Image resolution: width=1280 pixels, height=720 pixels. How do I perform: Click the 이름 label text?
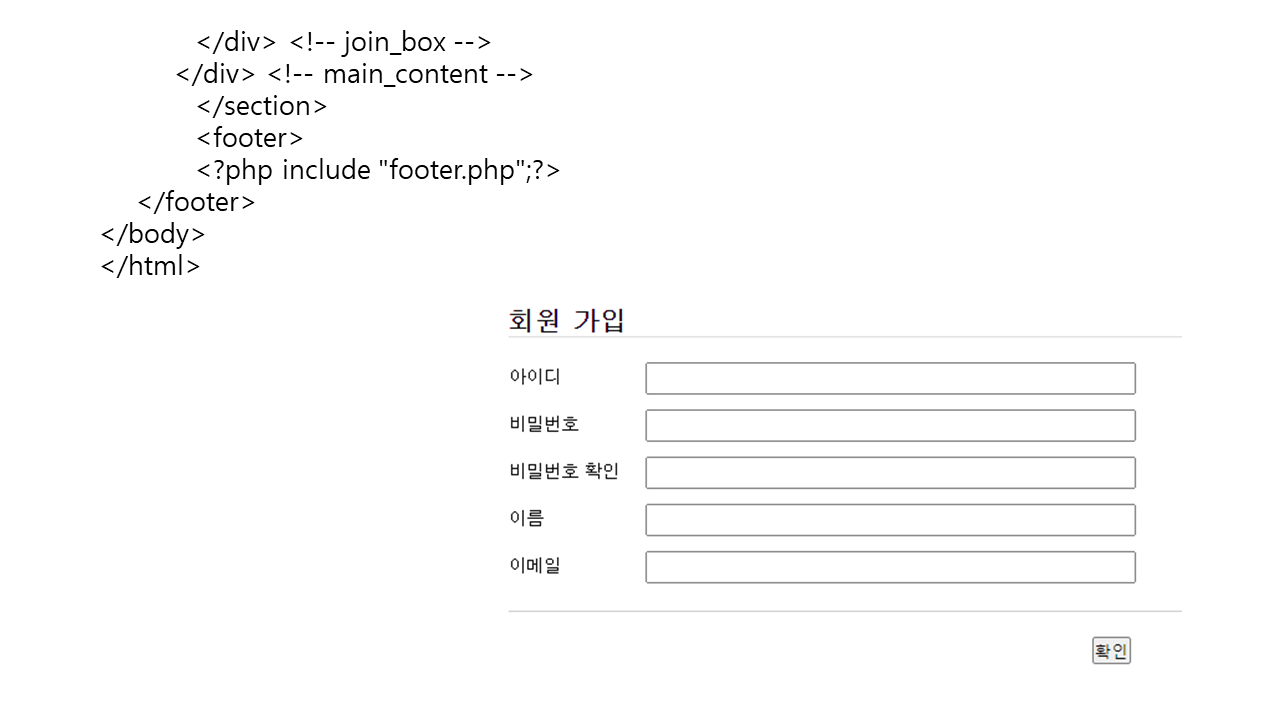click(x=527, y=518)
